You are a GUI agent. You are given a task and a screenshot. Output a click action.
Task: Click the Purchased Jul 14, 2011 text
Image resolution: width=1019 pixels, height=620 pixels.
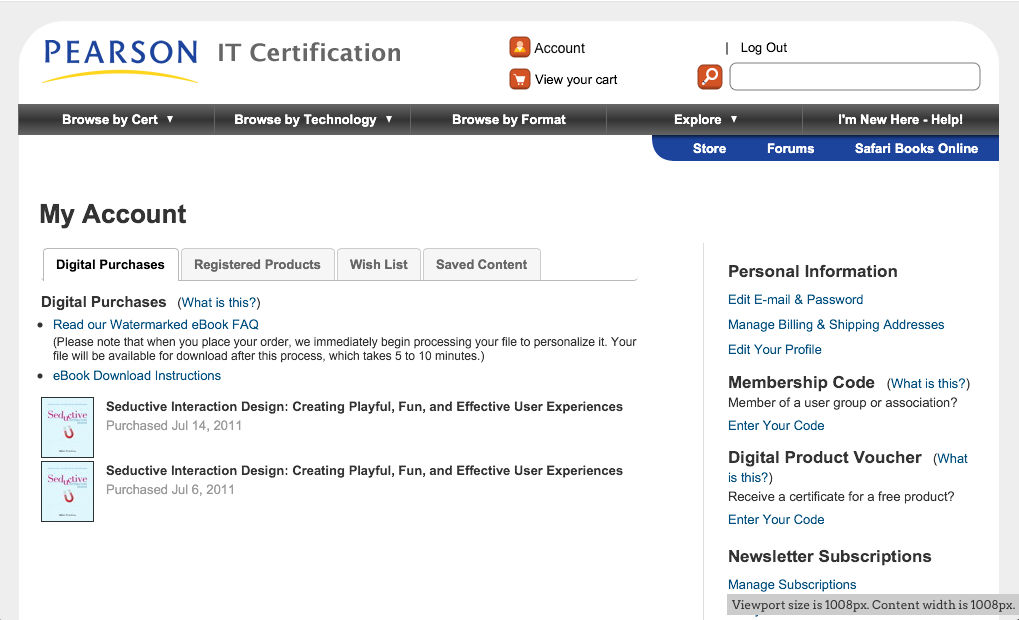(174, 426)
